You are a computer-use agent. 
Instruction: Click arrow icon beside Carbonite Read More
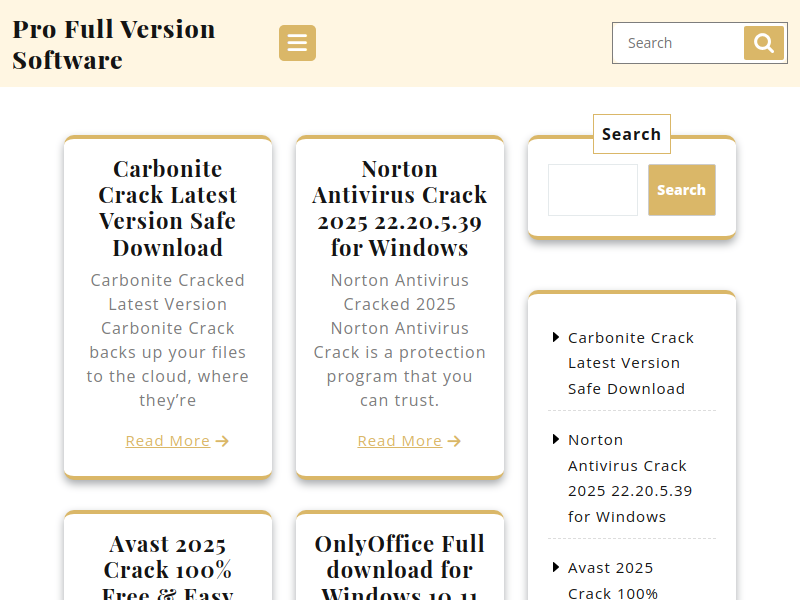pyautogui.click(x=222, y=441)
